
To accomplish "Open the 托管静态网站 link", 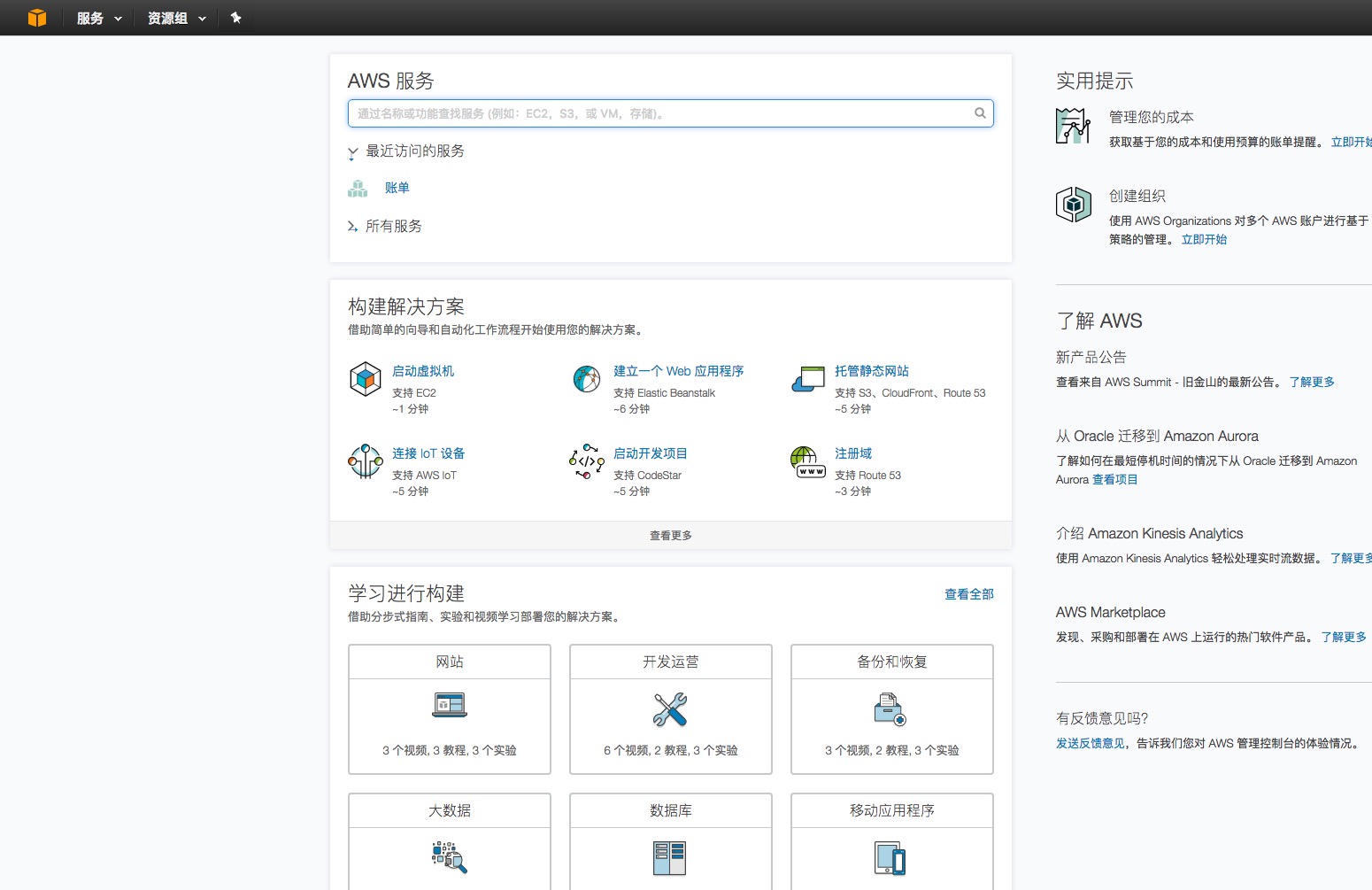I will tap(872, 371).
